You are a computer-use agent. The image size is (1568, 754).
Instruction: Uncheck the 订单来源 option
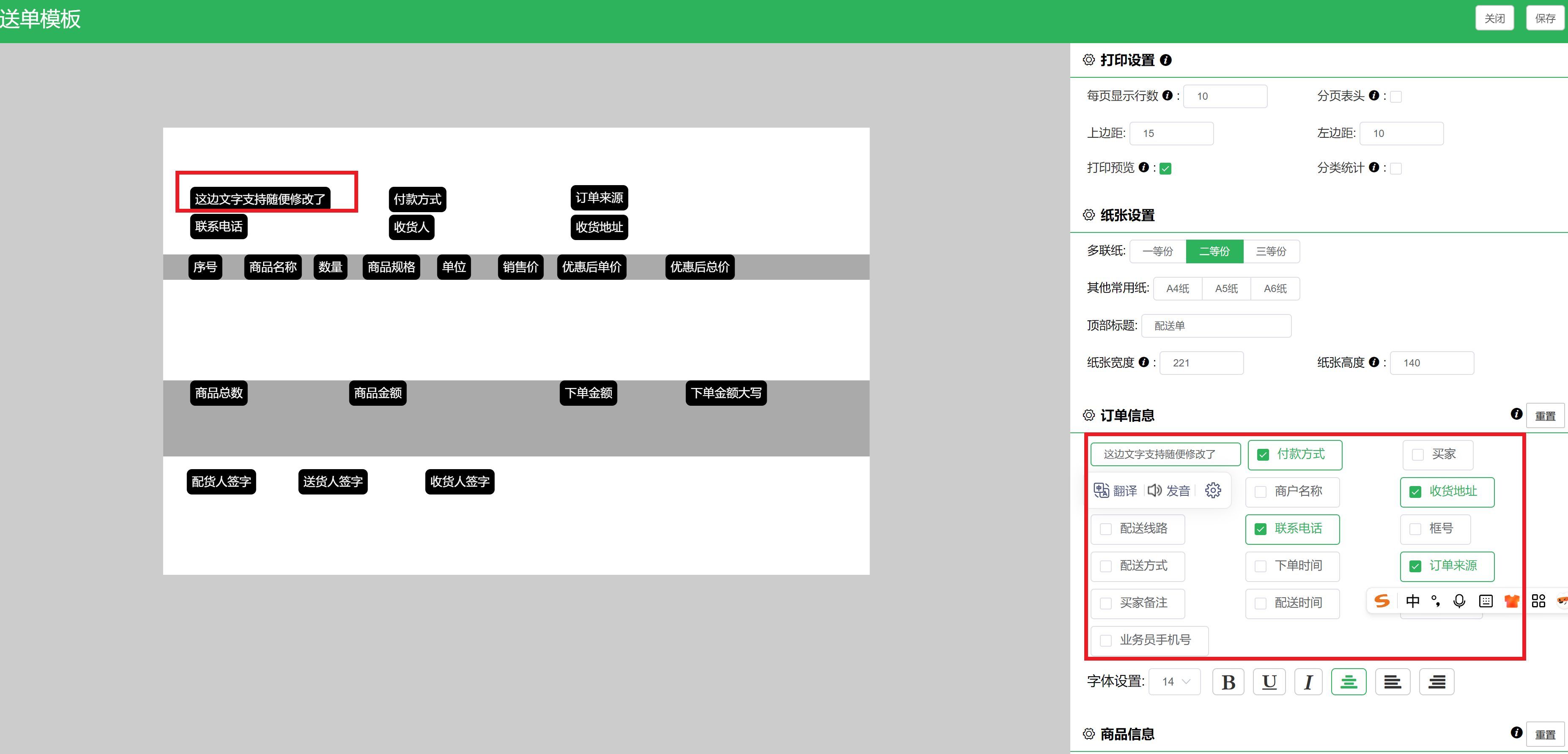point(1415,566)
